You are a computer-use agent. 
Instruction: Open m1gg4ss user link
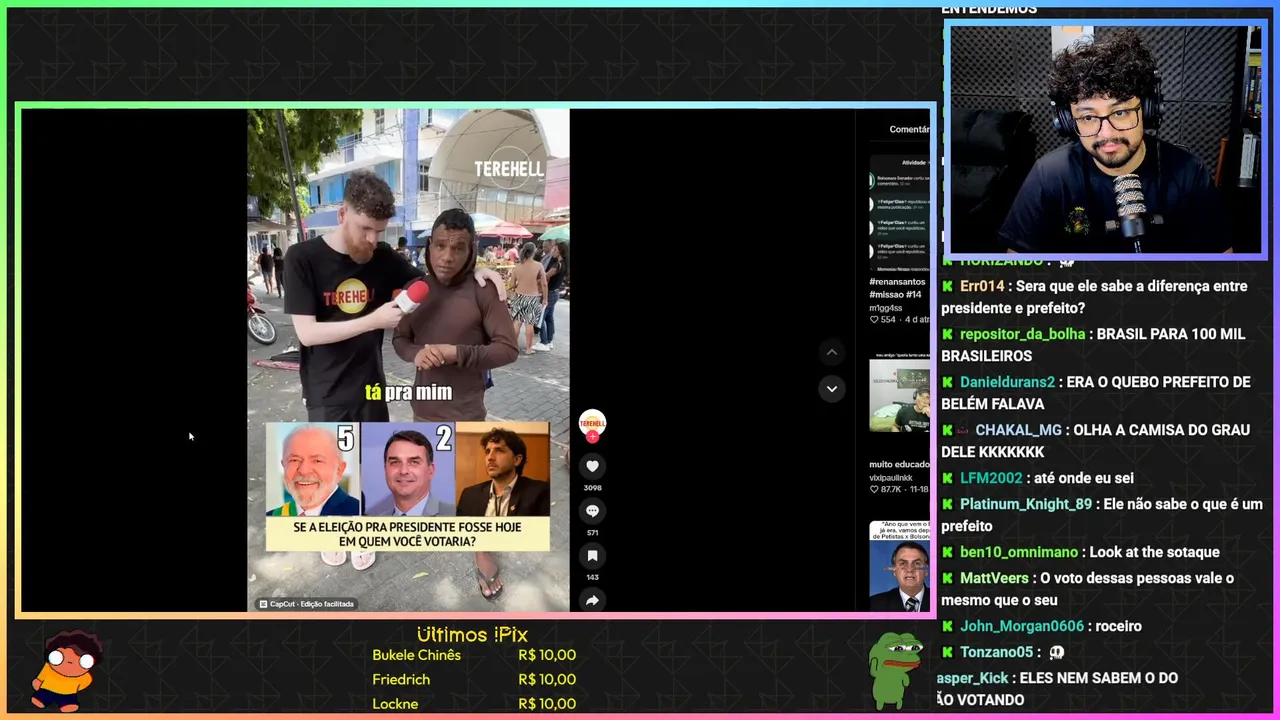tap(886, 307)
